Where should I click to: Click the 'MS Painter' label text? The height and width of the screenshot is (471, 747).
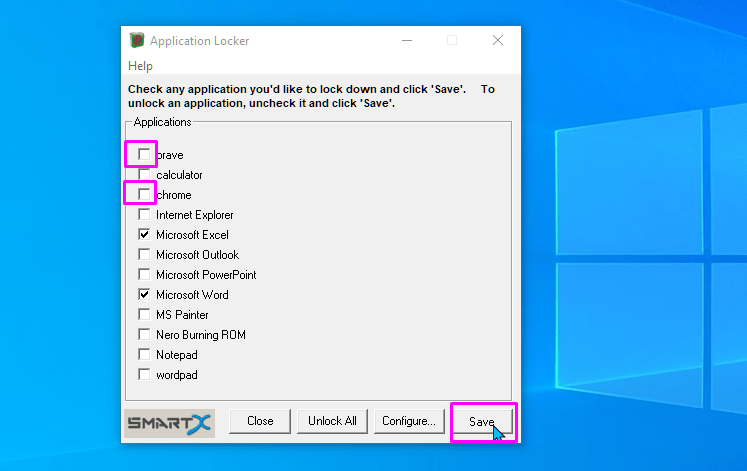click(x=182, y=315)
